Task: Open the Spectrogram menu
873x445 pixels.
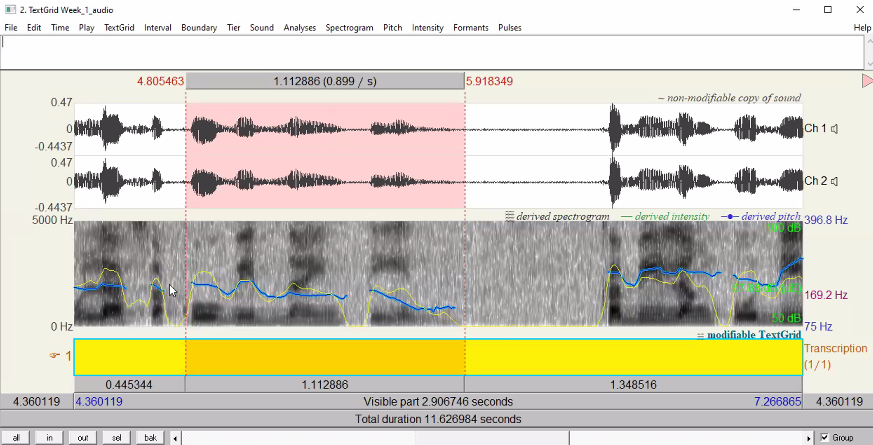Action: (x=349, y=28)
